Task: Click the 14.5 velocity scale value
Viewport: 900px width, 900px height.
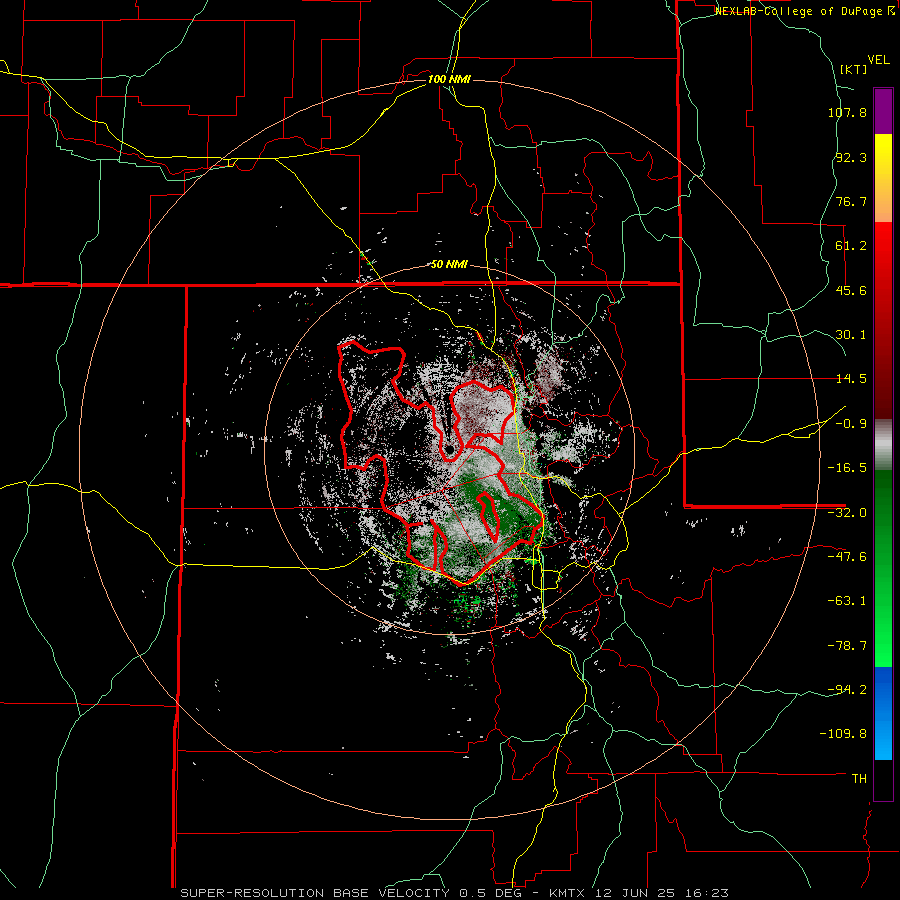Action: tap(851, 379)
